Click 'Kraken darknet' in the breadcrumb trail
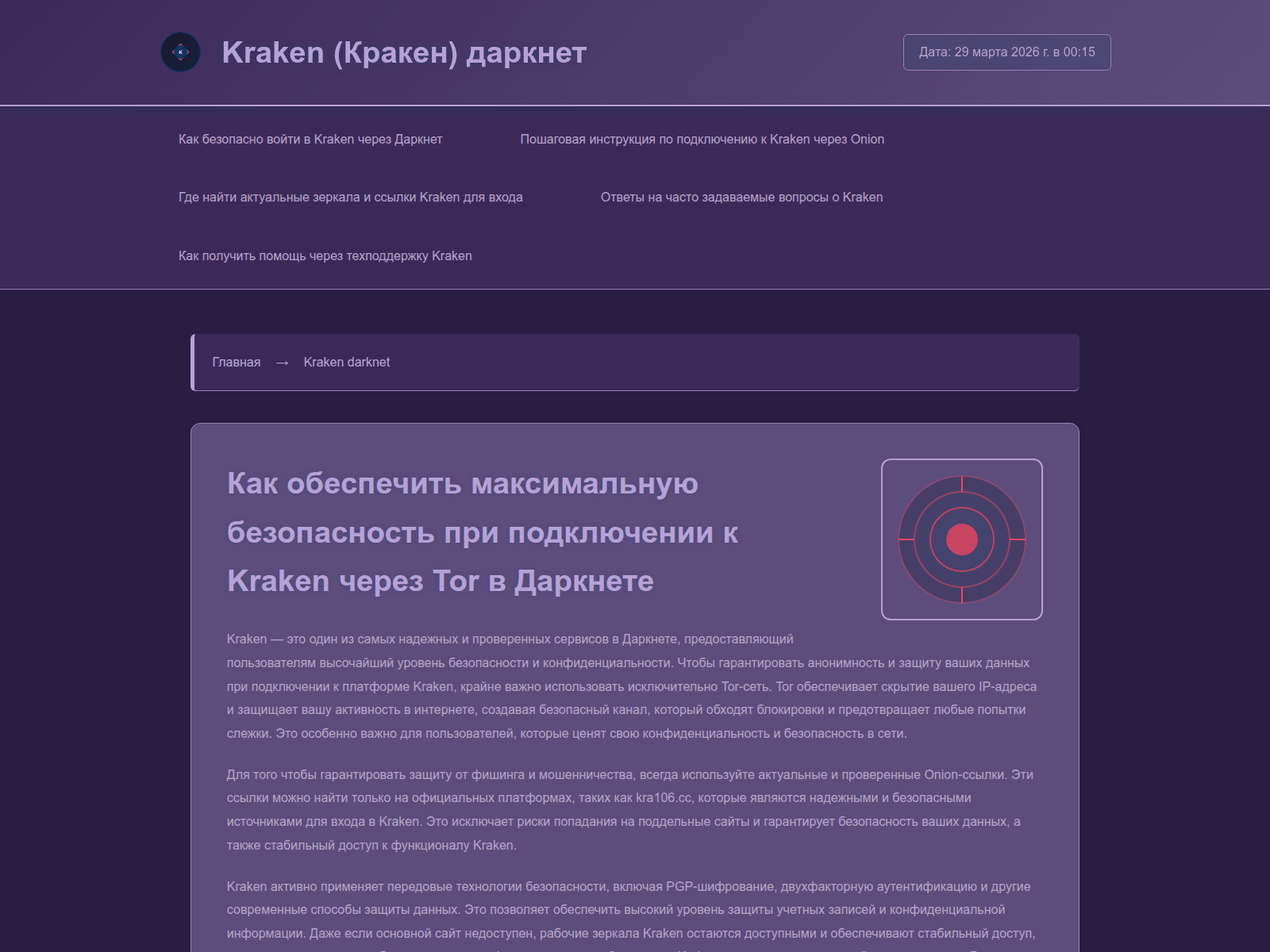This screenshot has width=1270, height=952. (347, 363)
